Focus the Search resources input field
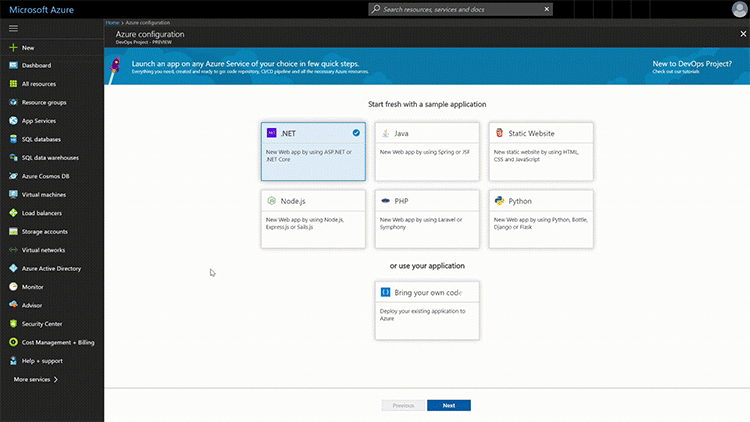750x422 pixels. click(461, 9)
